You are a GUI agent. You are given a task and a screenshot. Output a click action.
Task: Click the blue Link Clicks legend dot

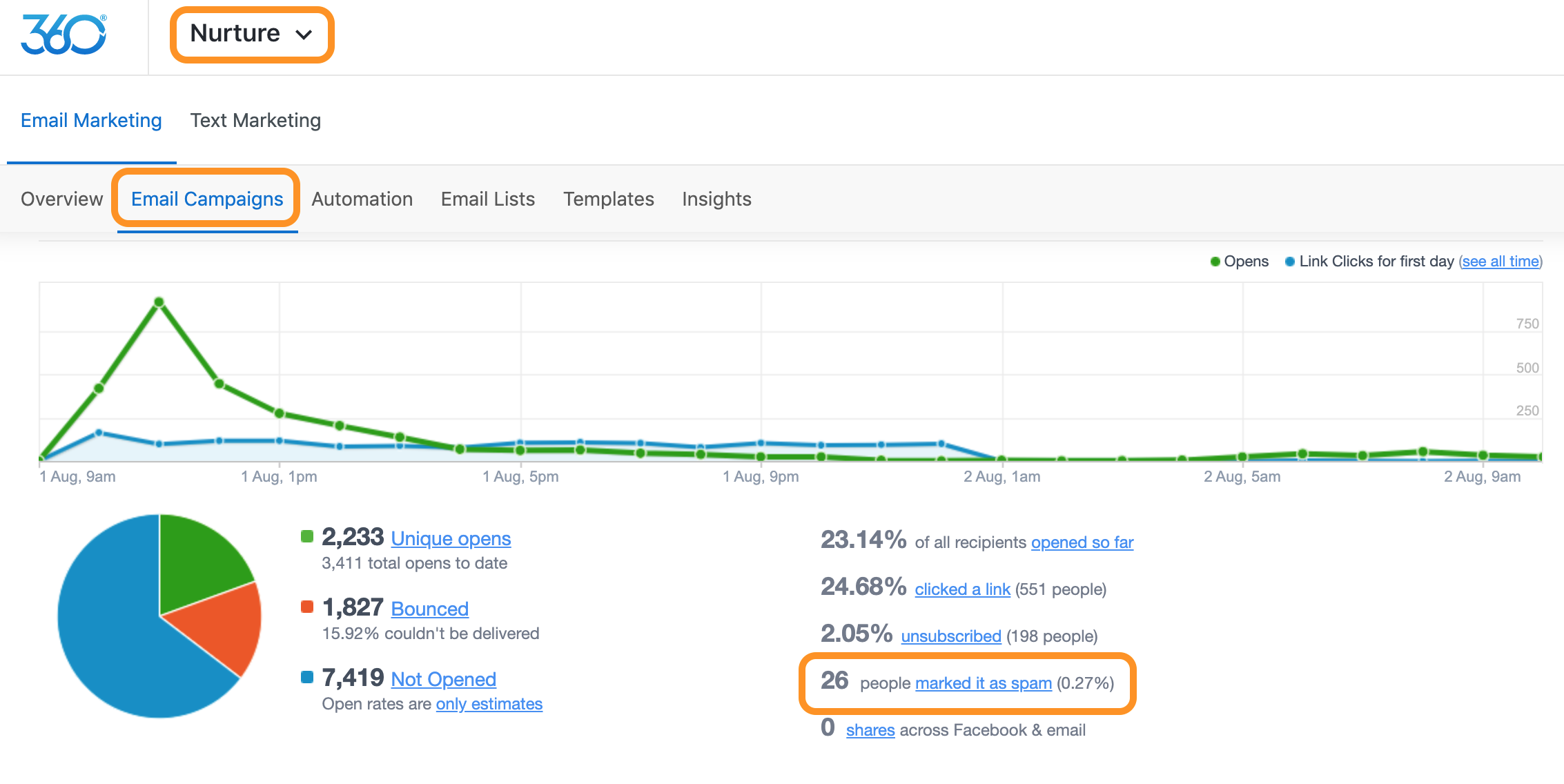pyautogui.click(x=1289, y=262)
